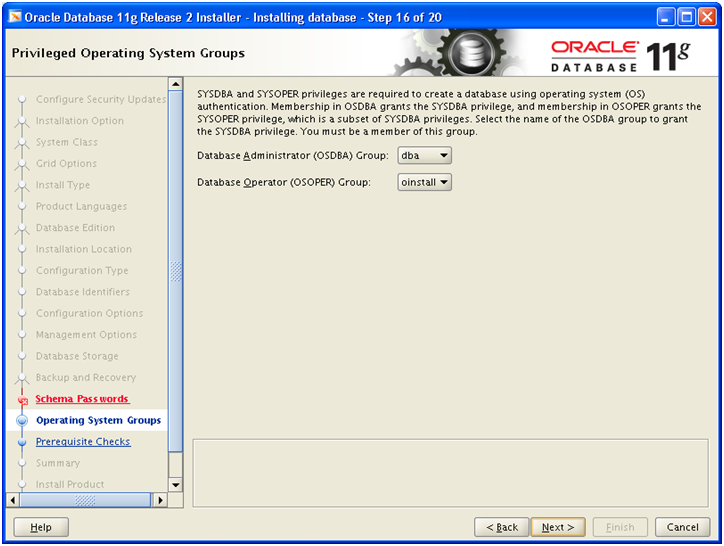
Task: Open Help for this installer step
Action: click(41, 527)
